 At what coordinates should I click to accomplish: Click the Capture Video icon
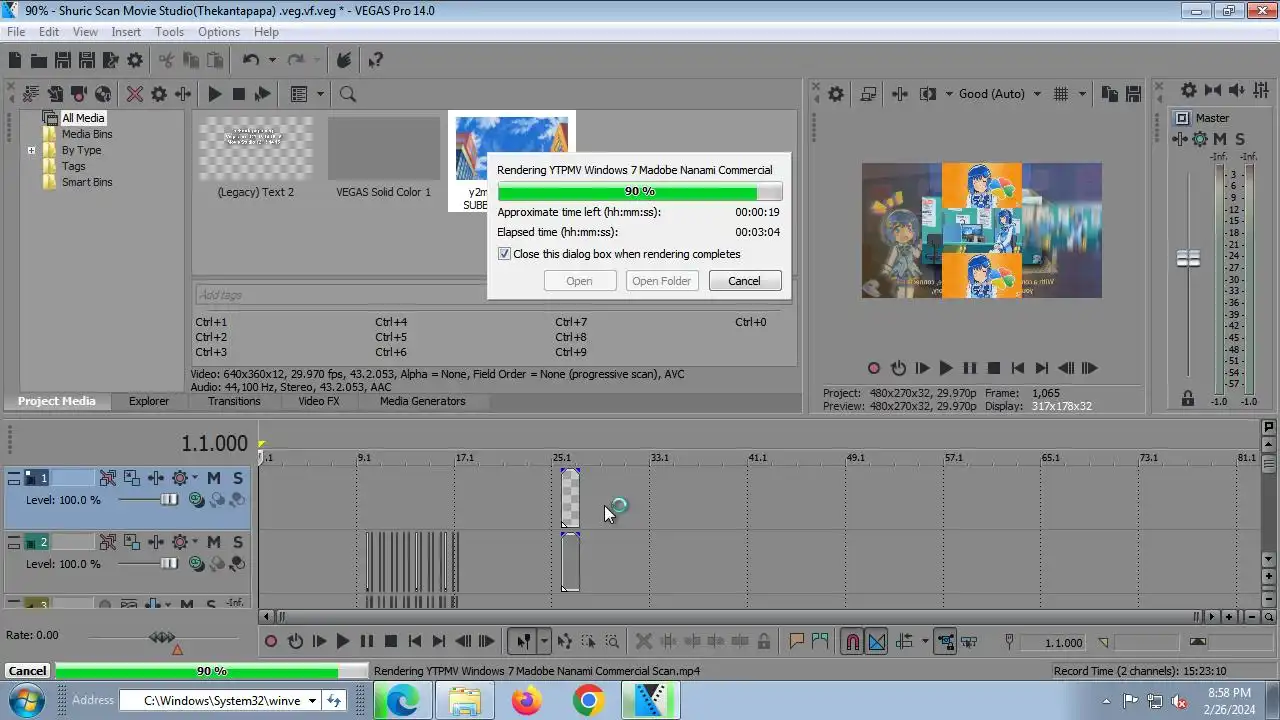click(x=79, y=94)
